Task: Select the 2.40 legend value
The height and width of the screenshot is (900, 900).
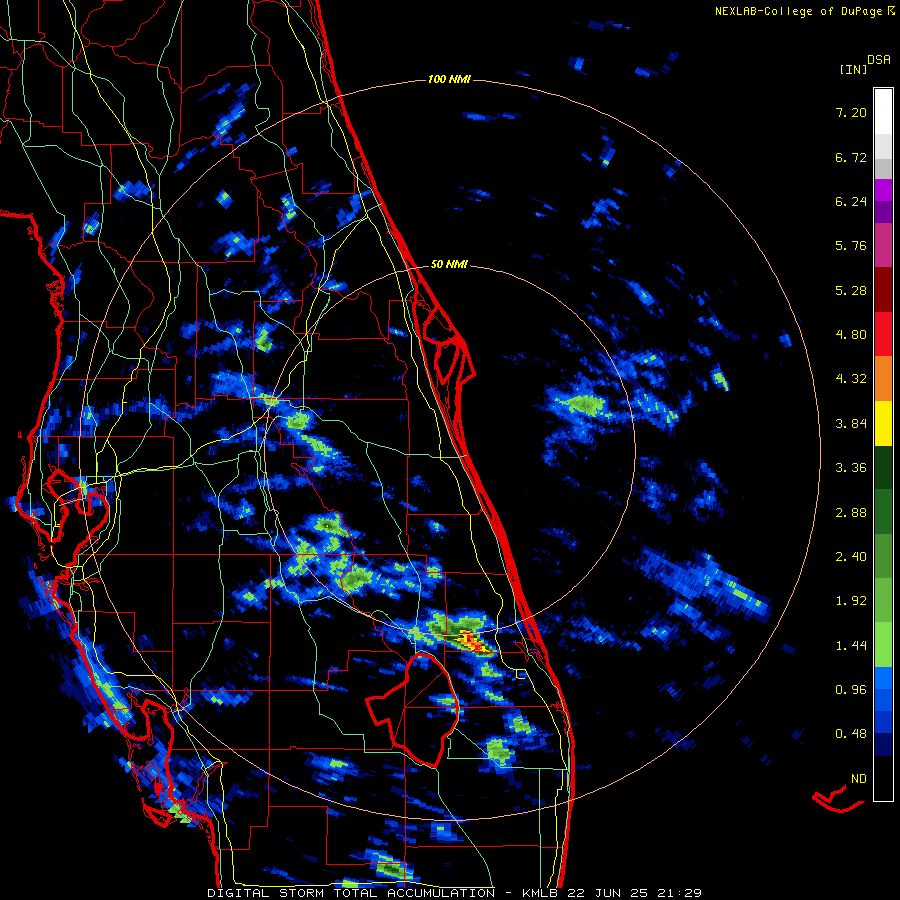Action: click(x=851, y=557)
